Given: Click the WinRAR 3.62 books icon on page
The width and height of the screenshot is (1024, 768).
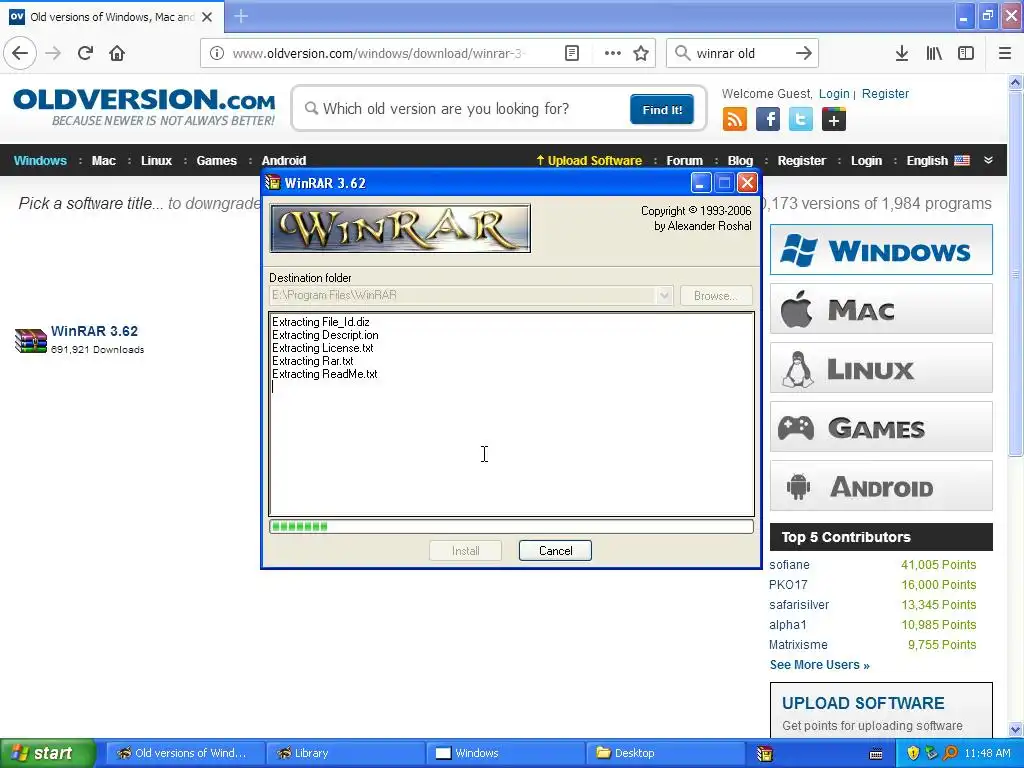Looking at the screenshot, I should (x=31, y=340).
